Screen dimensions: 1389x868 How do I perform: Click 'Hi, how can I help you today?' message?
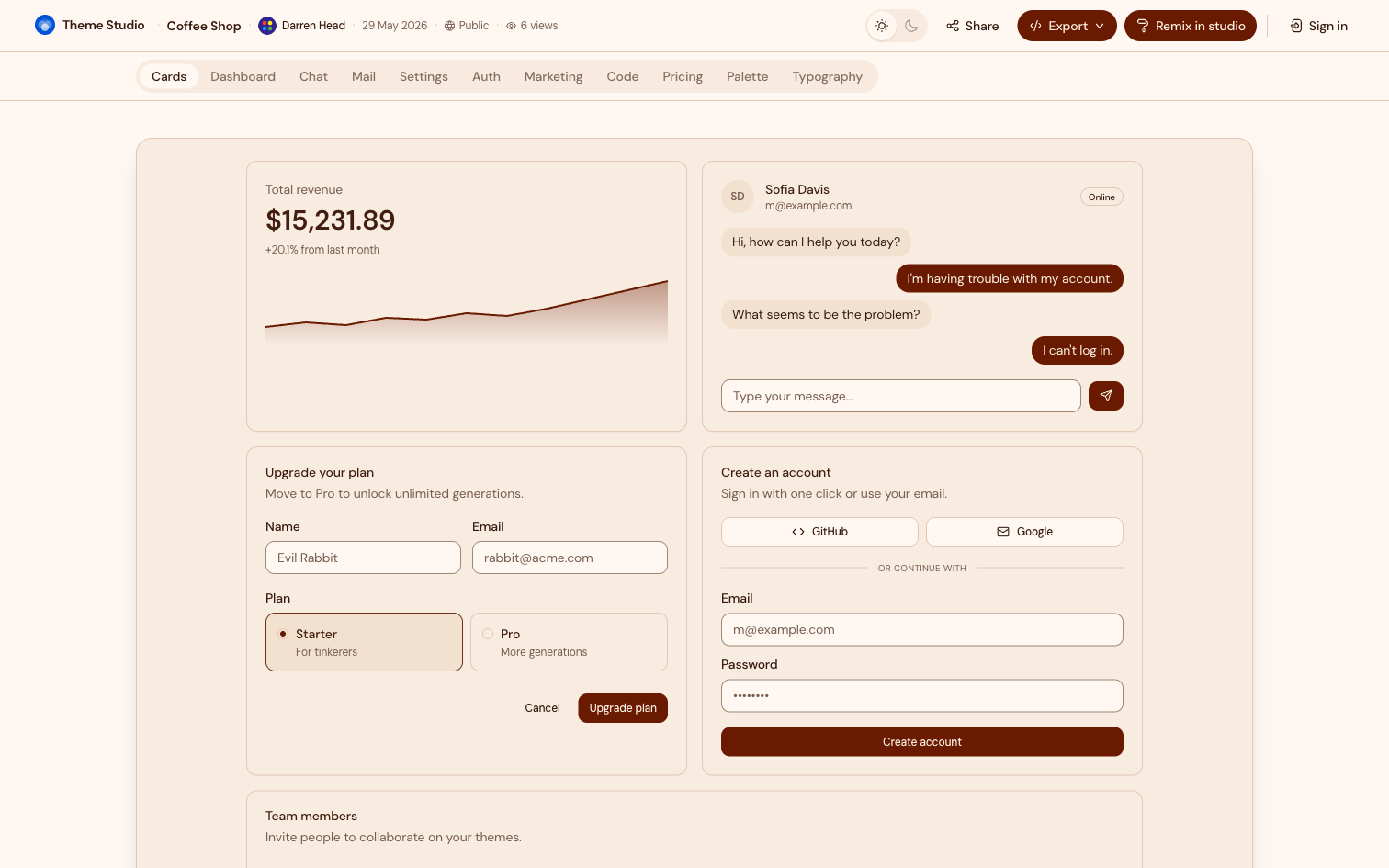(816, 242)
